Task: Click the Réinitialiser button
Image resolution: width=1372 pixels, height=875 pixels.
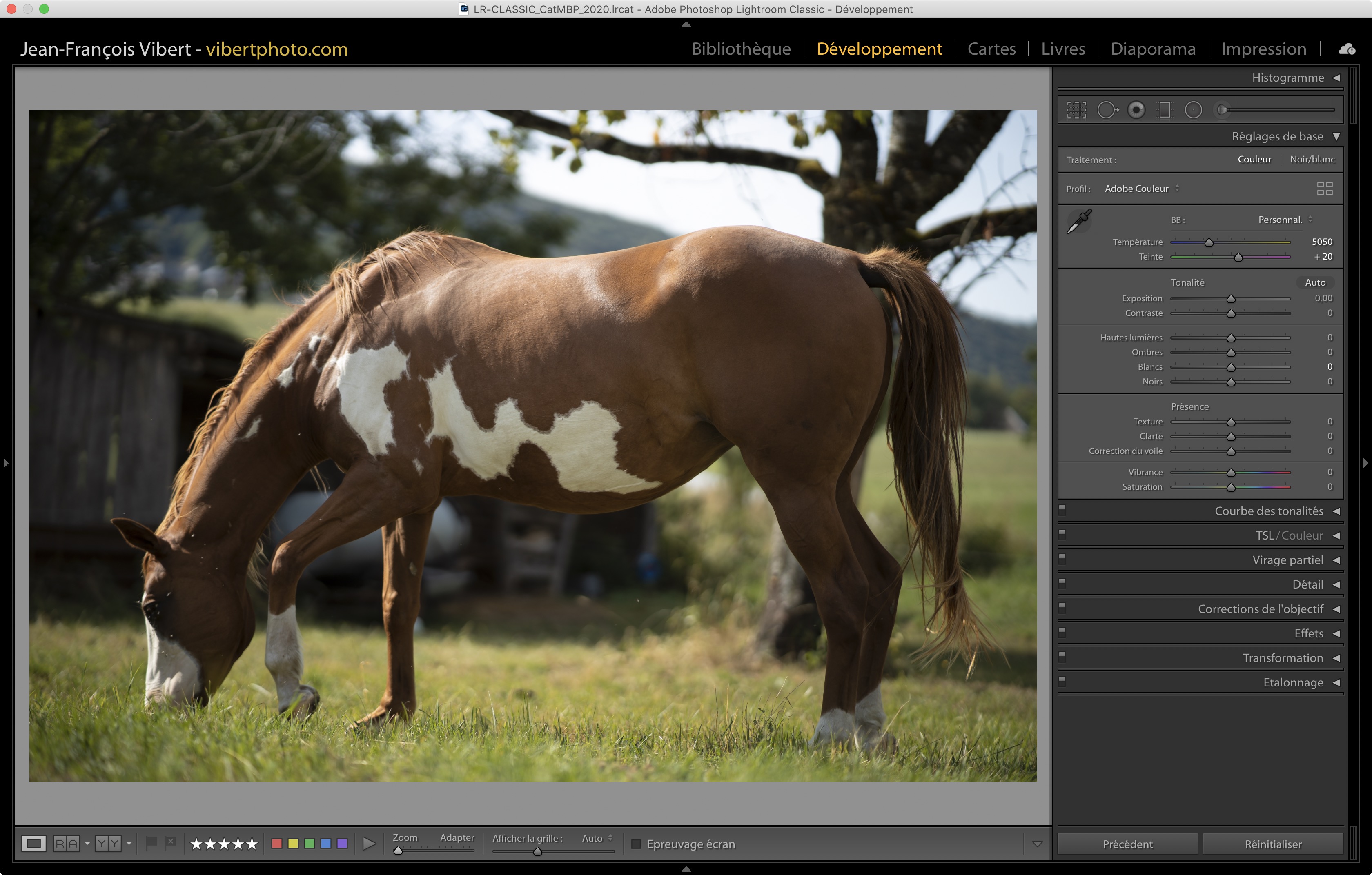Action: (x=1272, y=844)
